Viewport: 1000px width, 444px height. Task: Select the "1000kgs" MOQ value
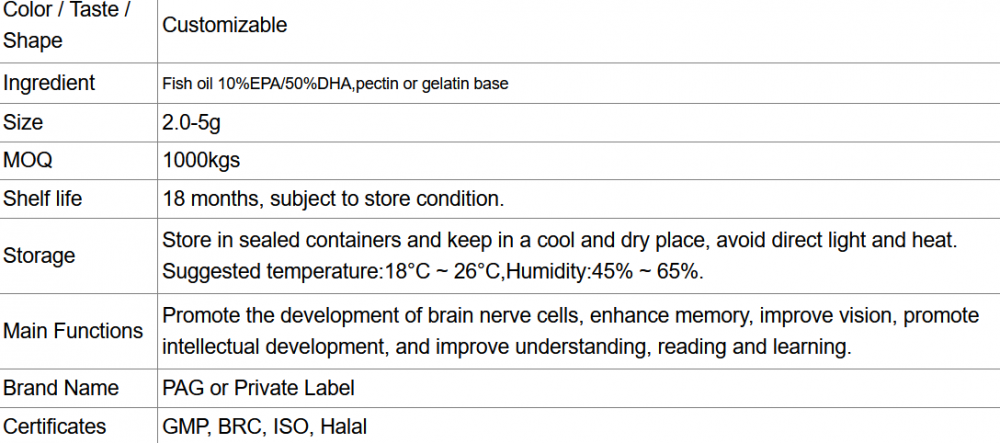(x=201, y=160)
